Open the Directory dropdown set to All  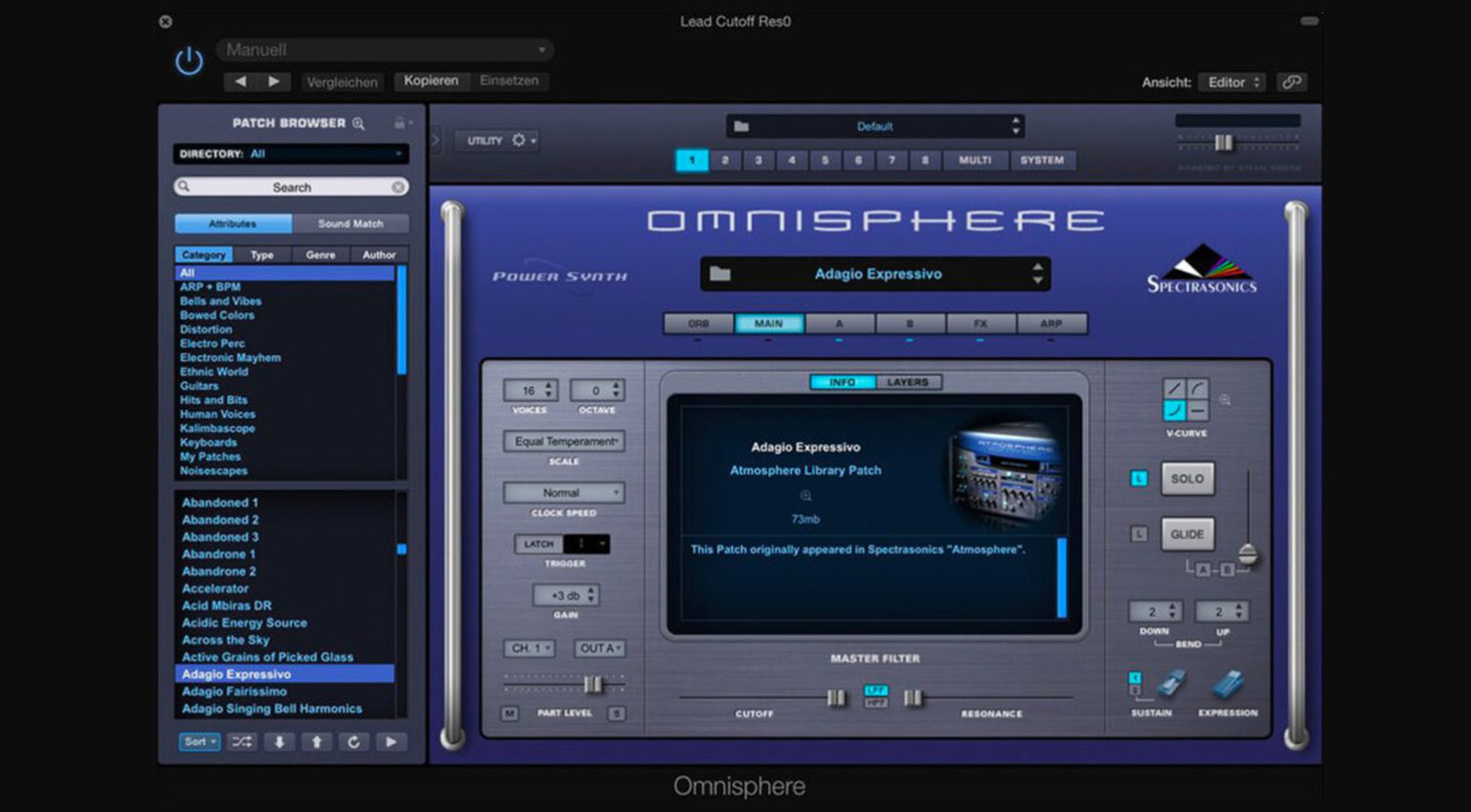pyautogui.click(x=289, y=153)
